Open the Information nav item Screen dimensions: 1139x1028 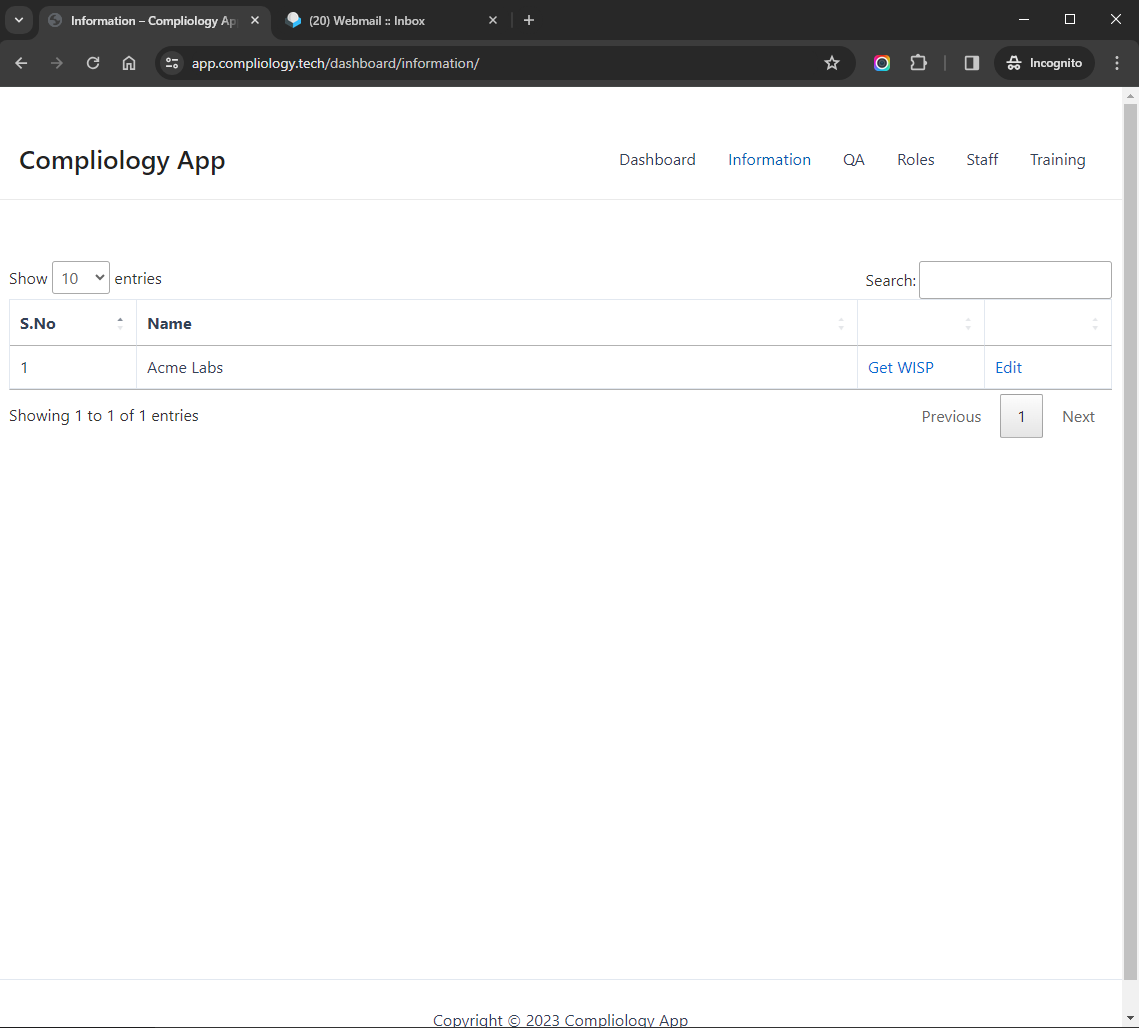coord(769,160)
